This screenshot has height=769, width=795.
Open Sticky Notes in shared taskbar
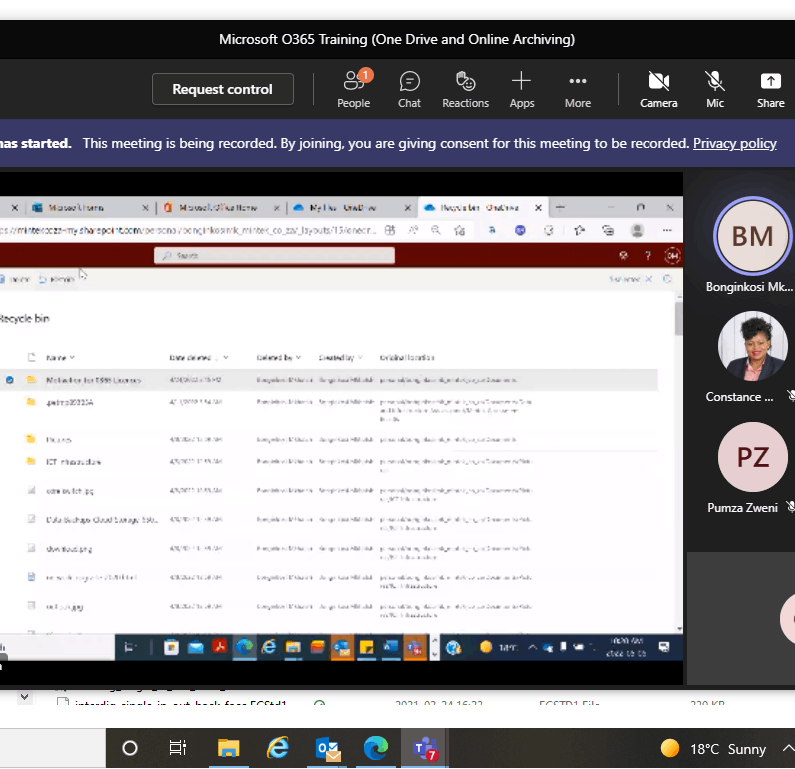pyautogui.click(x=366, y=647)
